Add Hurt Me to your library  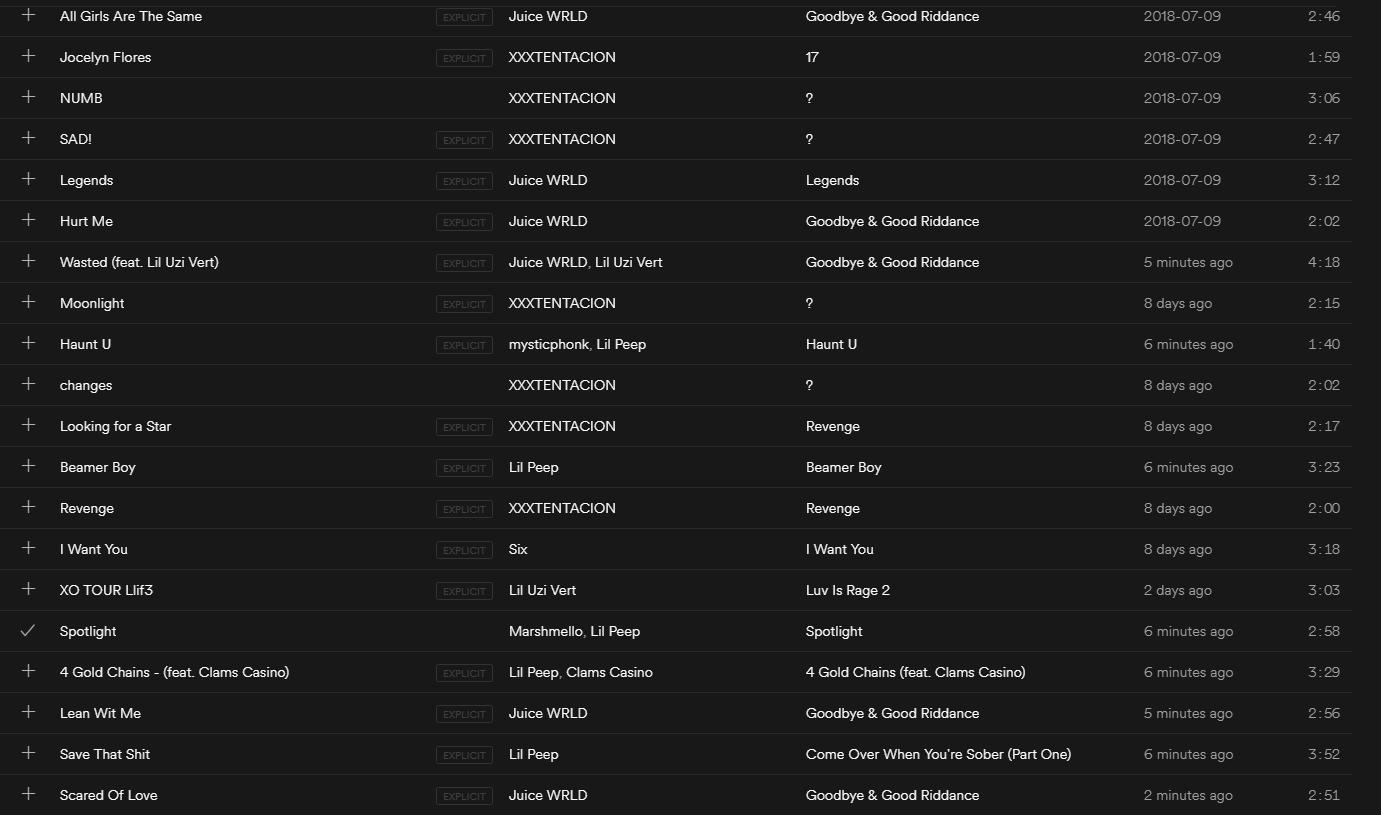tap(28, 220)
